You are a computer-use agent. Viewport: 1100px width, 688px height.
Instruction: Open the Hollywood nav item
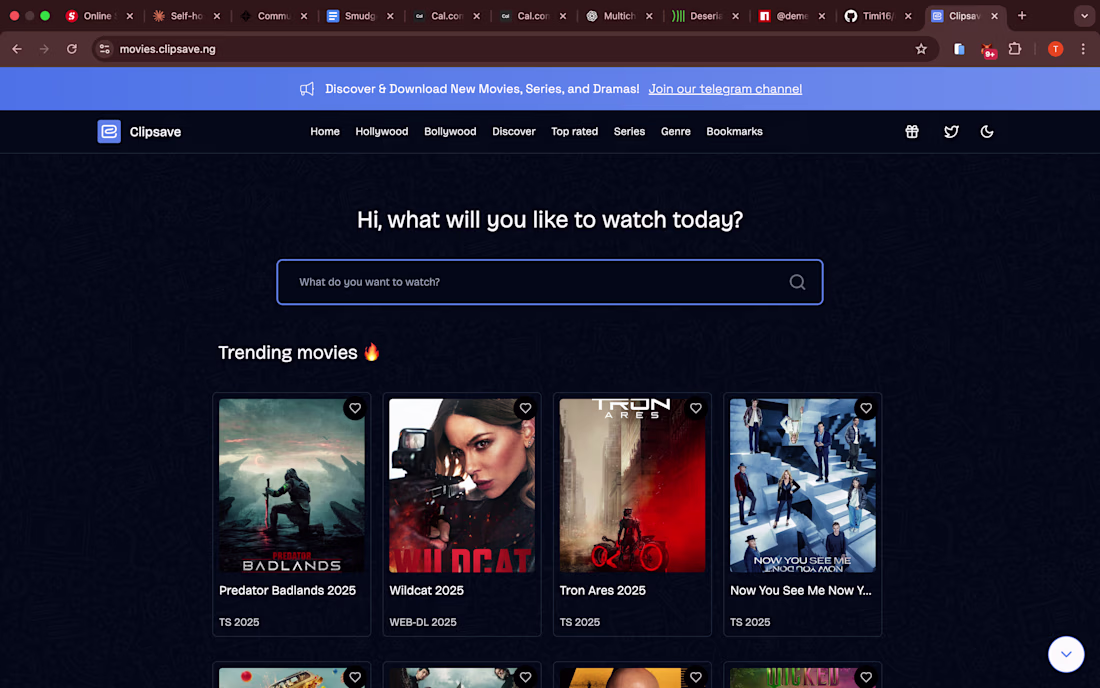tap(382, 131)
